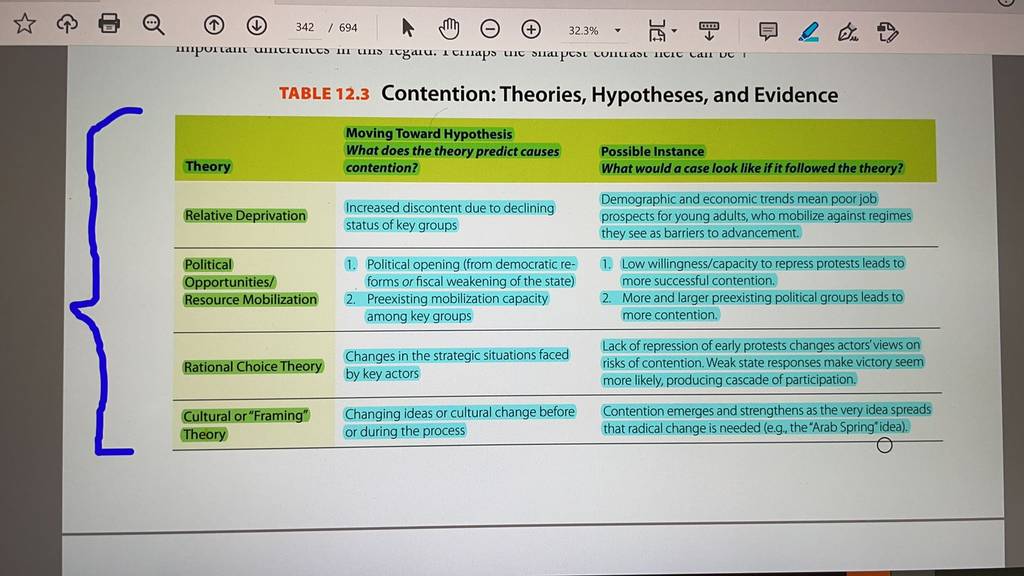Click the stamp edit tool icon
1024x576 pixels.
pyautogui.click(x=888, y=32)
